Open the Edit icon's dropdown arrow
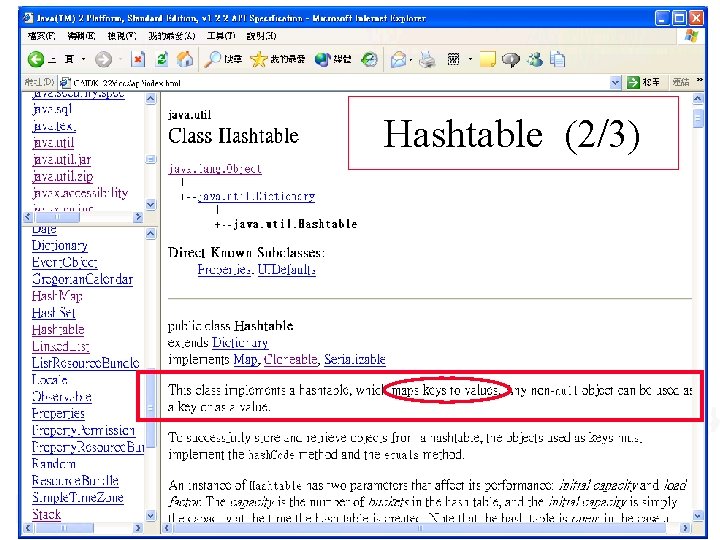Image resolution: width=720 pixels, height=540 pixels. pyautogui.click(x=470, y=59)
